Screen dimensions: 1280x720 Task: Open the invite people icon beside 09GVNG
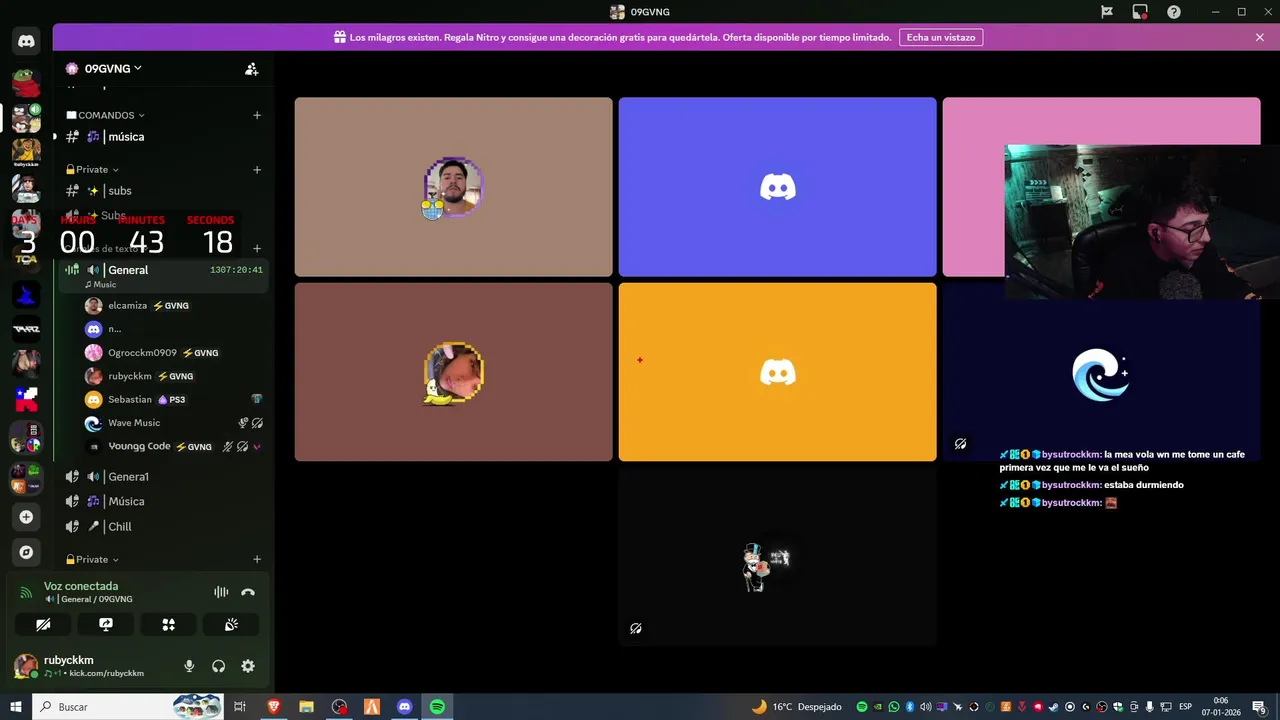click(x=252, y=69)
